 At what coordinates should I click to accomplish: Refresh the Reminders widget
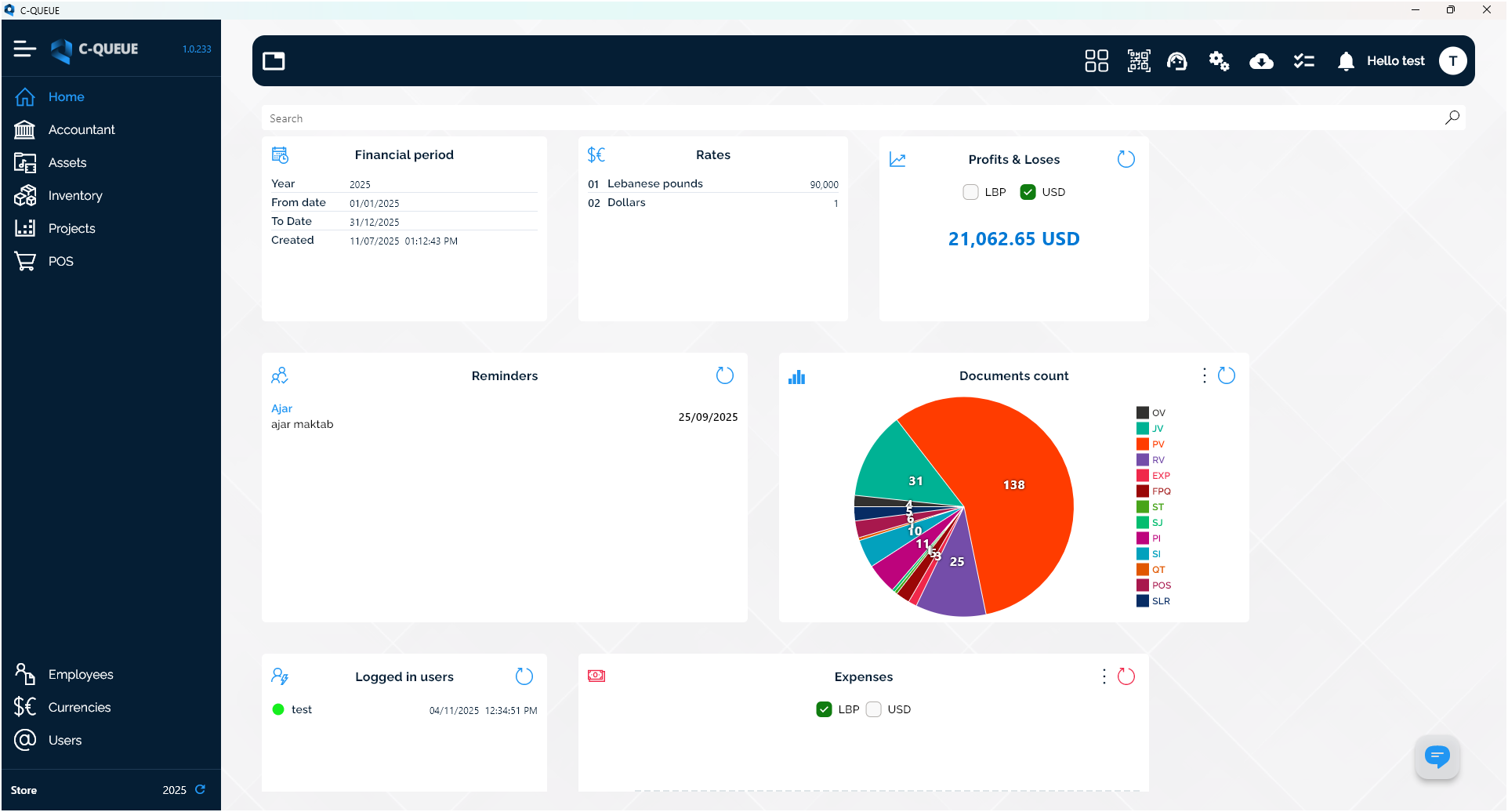(725, 375)
